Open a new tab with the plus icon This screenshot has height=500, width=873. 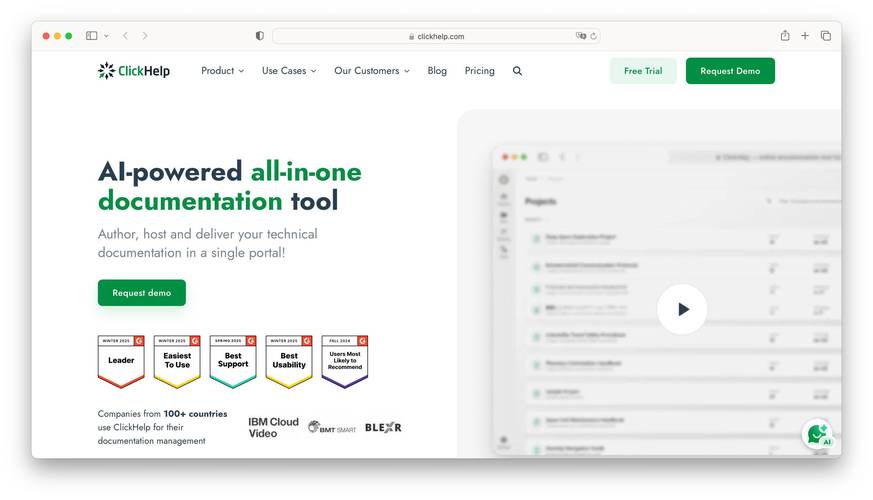(x=805, y=36)
